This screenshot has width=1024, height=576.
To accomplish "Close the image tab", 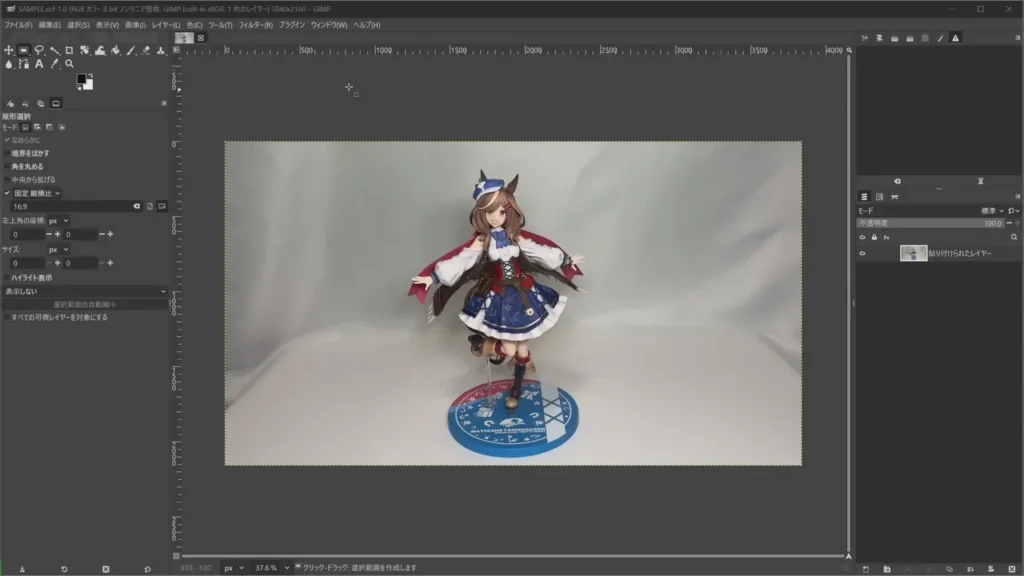I will (x=200, y=38).
